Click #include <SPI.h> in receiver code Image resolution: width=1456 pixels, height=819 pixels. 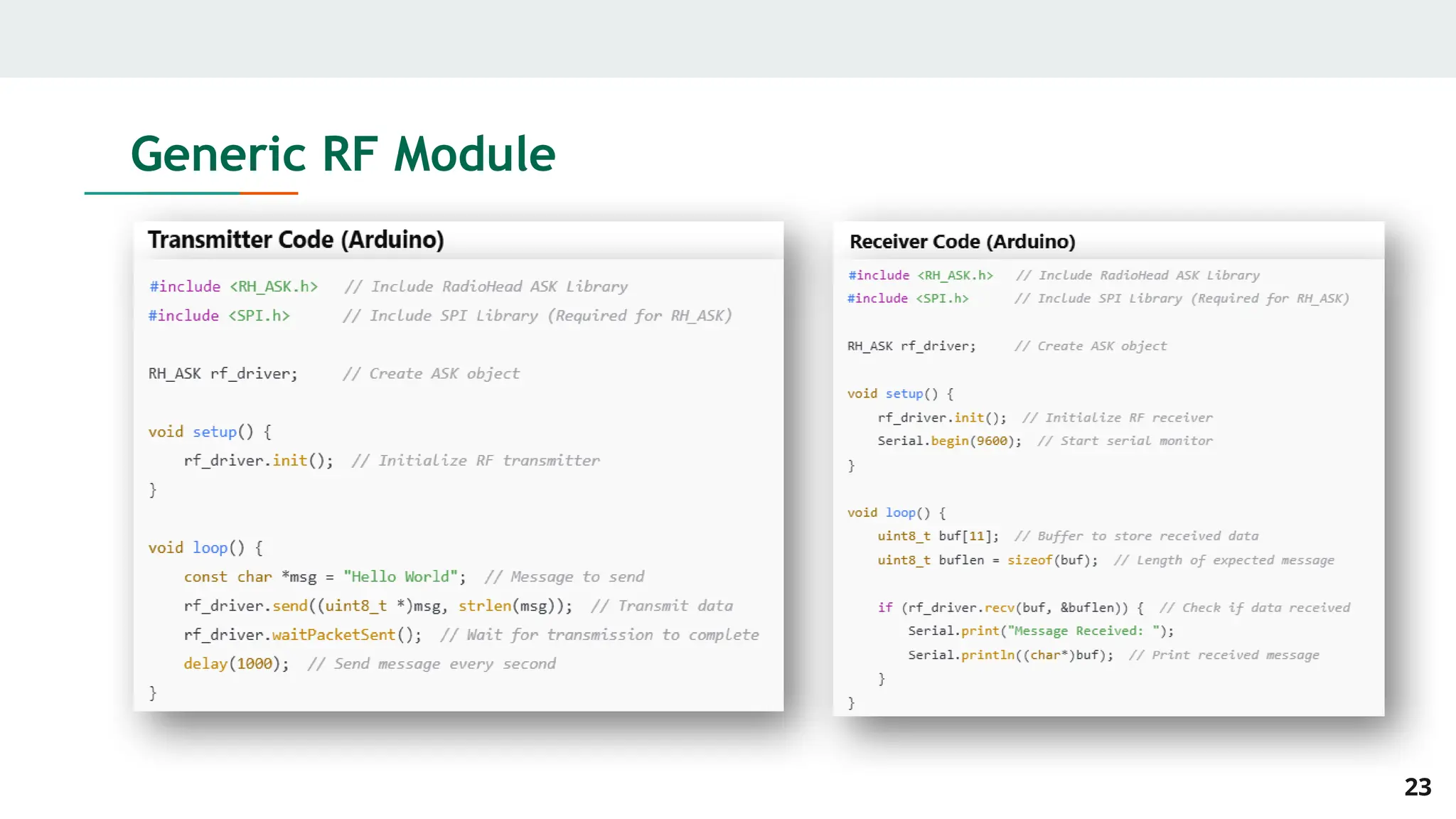[907, 299]
